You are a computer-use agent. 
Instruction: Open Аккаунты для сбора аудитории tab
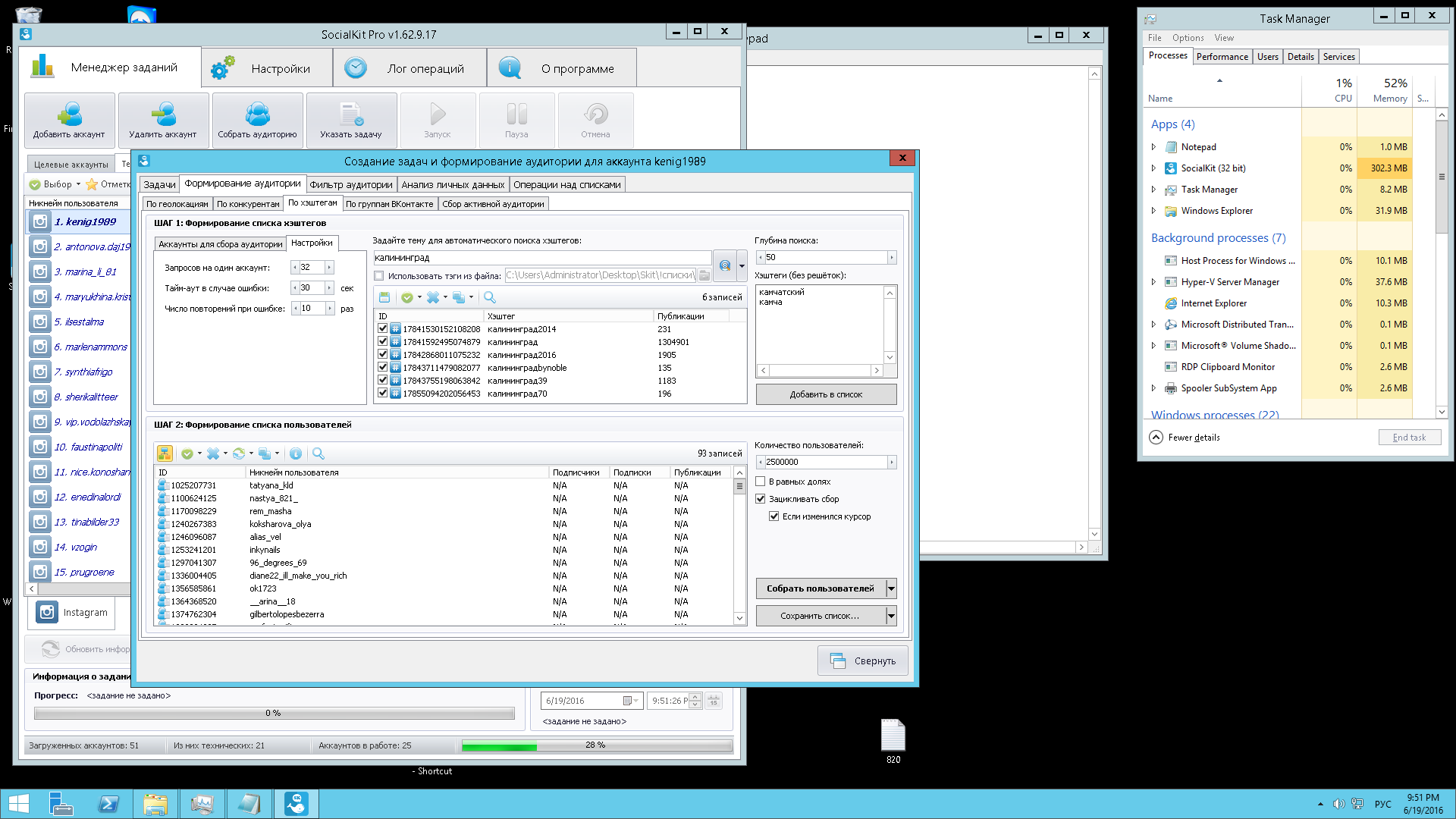pos(220,244)
